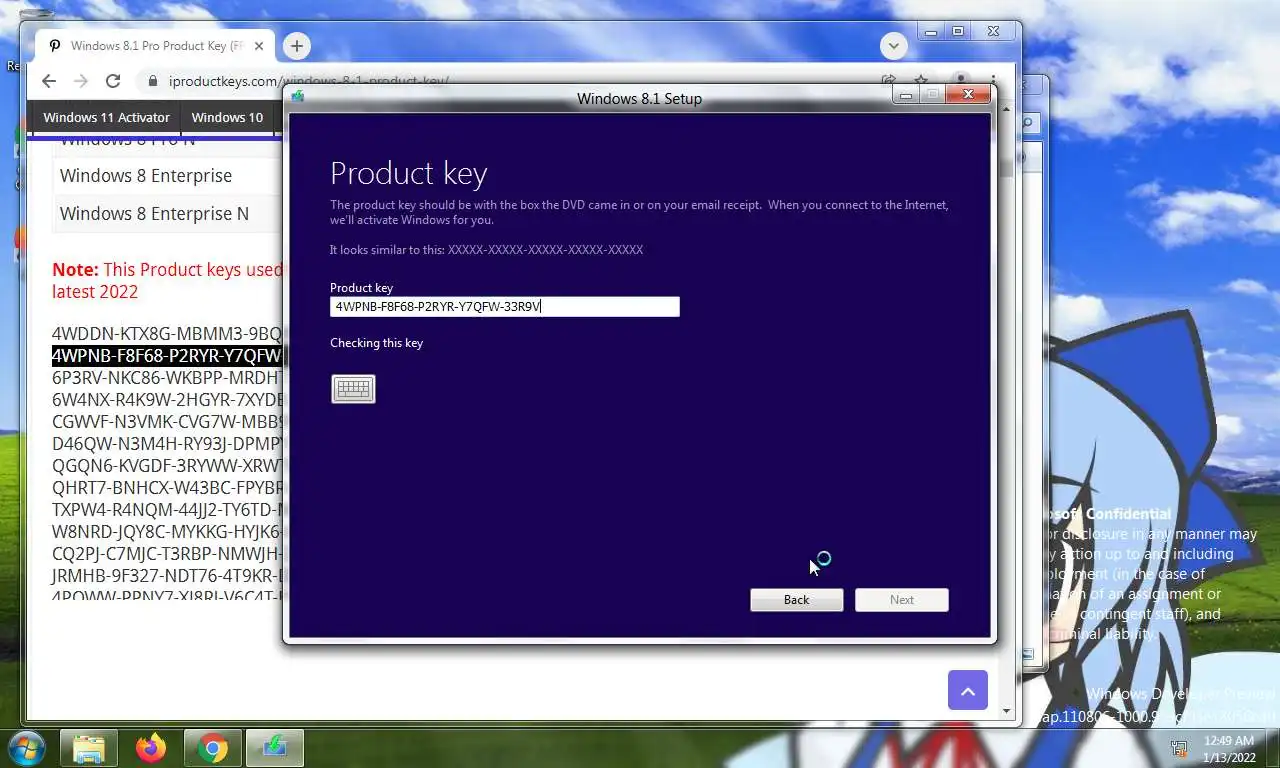Click the key starting with CGWVF-N3VMK
This screenshot has height=768, width=1280.
167,422
